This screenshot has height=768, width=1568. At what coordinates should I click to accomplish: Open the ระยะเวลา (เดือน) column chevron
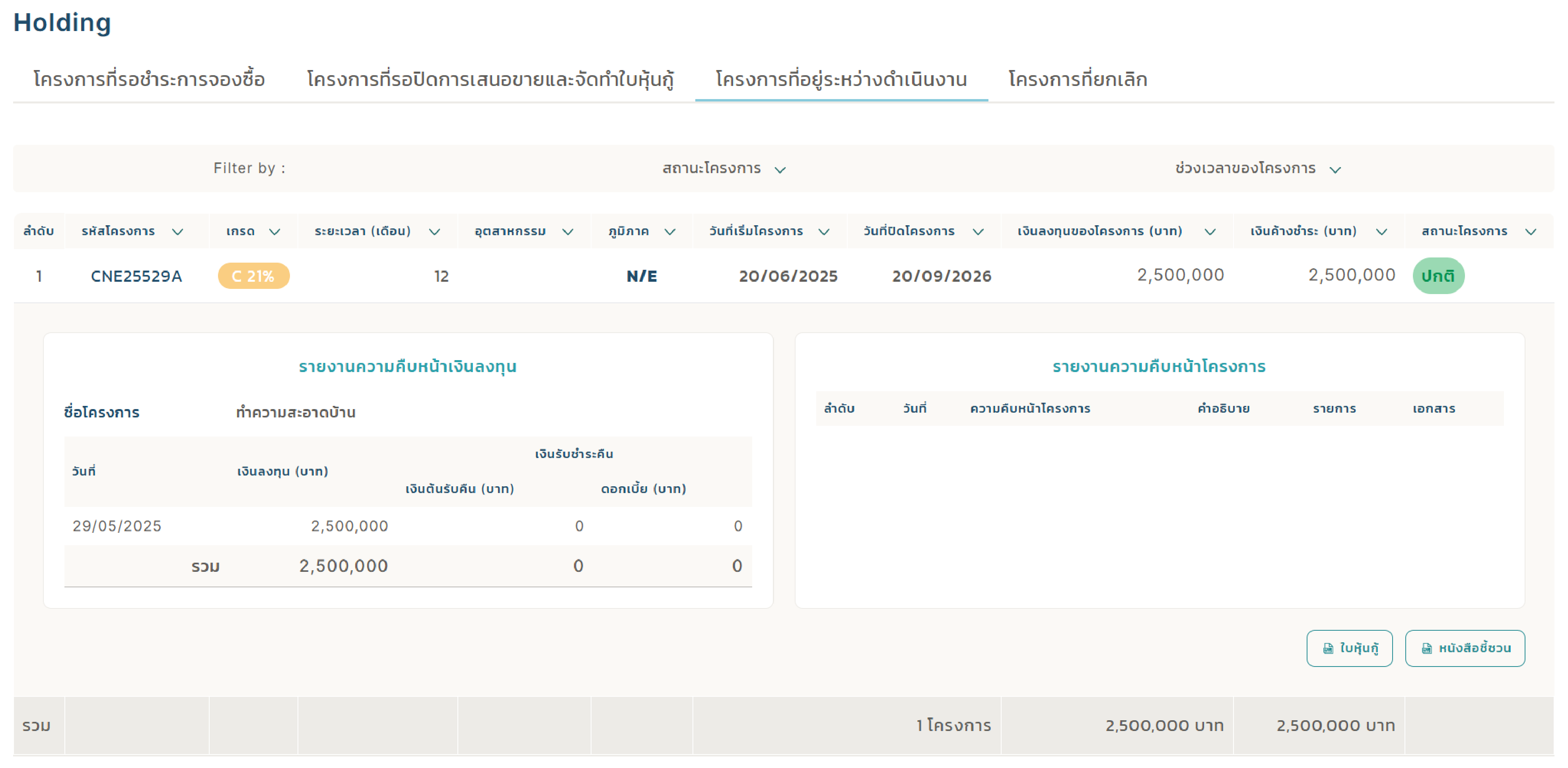(x=435, y=232)
